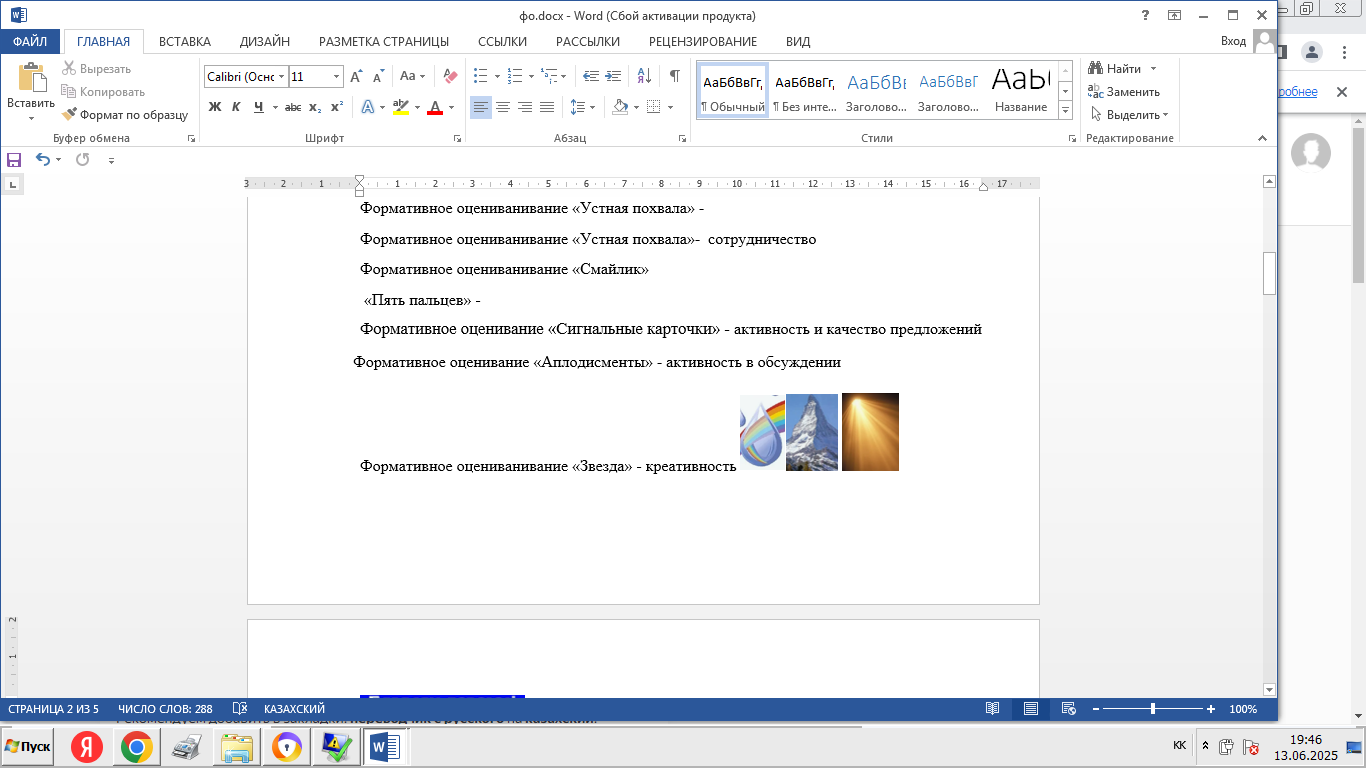Click the Format Painter brush icon
1366x768 pixels.
pyautogui.click(x=69, y=115)
